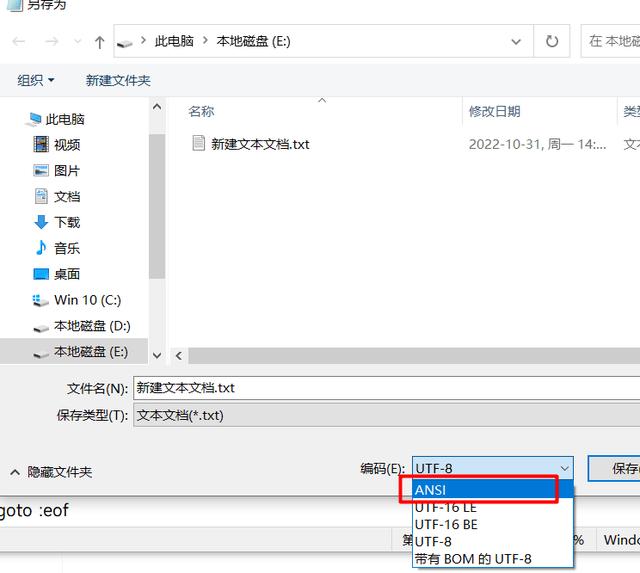Click the text file icon of 新建文本文档.txt

198,144
